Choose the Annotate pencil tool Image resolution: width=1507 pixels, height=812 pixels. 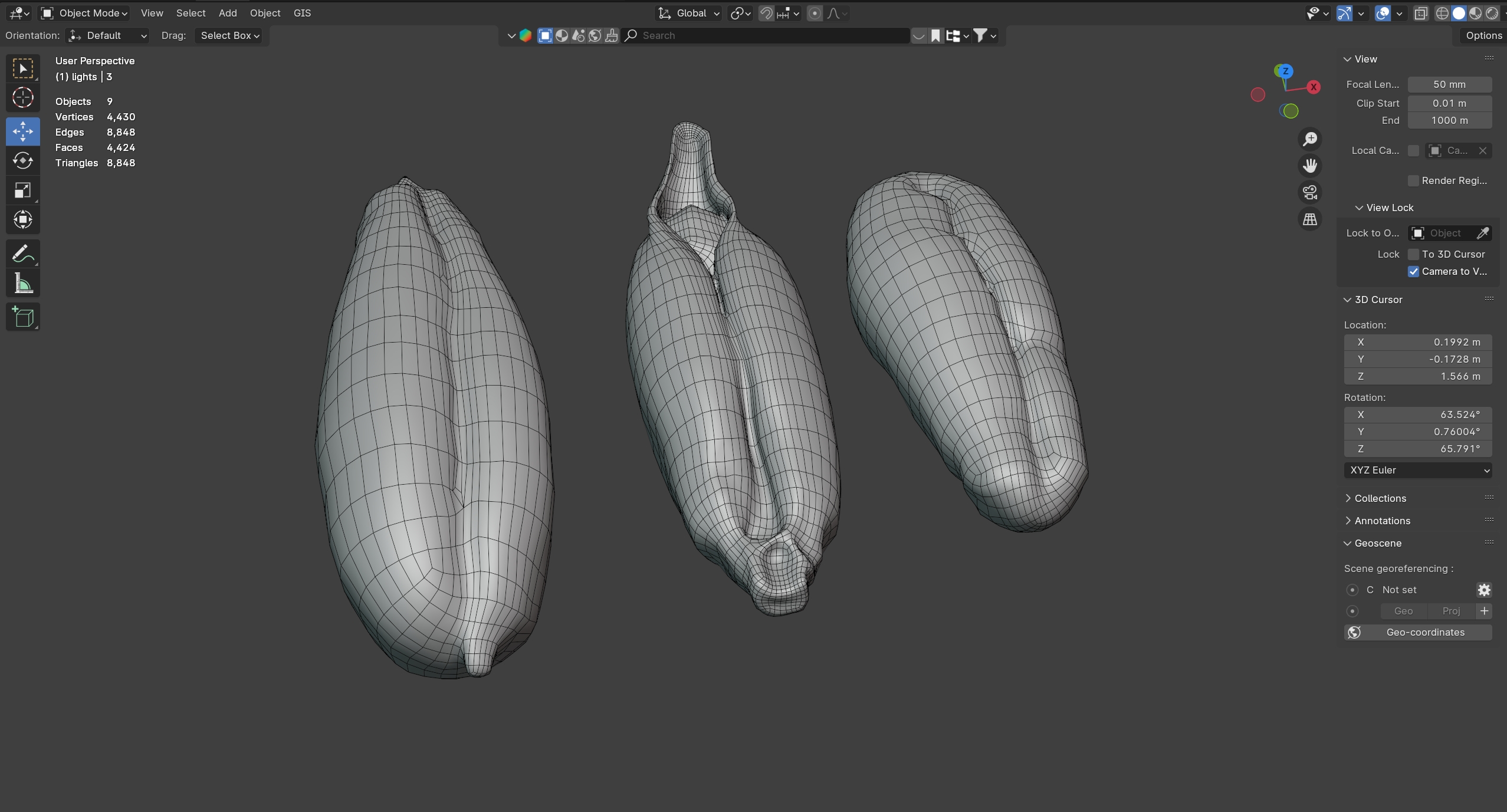click(23, 254)
